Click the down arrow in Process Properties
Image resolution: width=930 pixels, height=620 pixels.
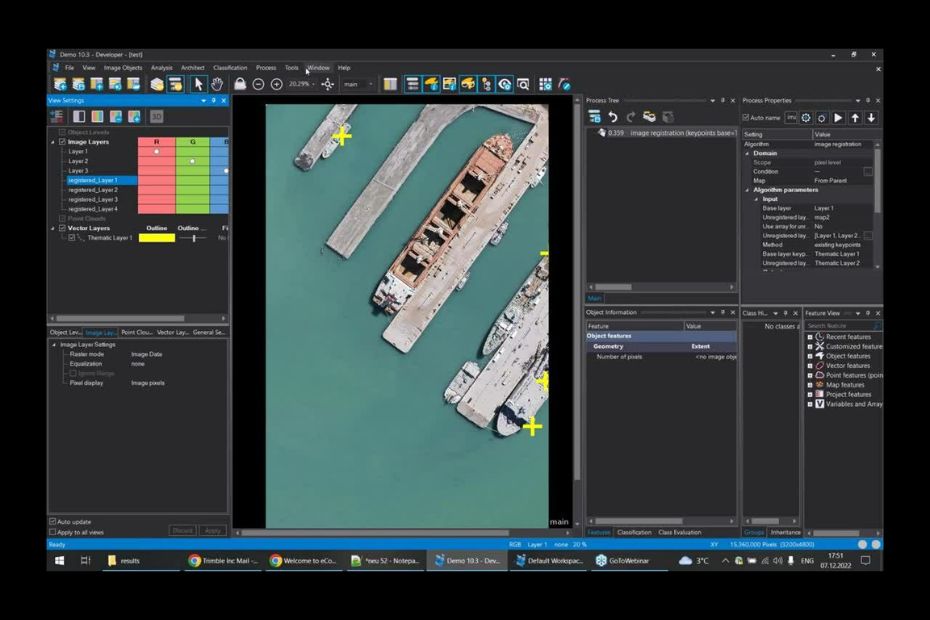(x=871, y=117)
